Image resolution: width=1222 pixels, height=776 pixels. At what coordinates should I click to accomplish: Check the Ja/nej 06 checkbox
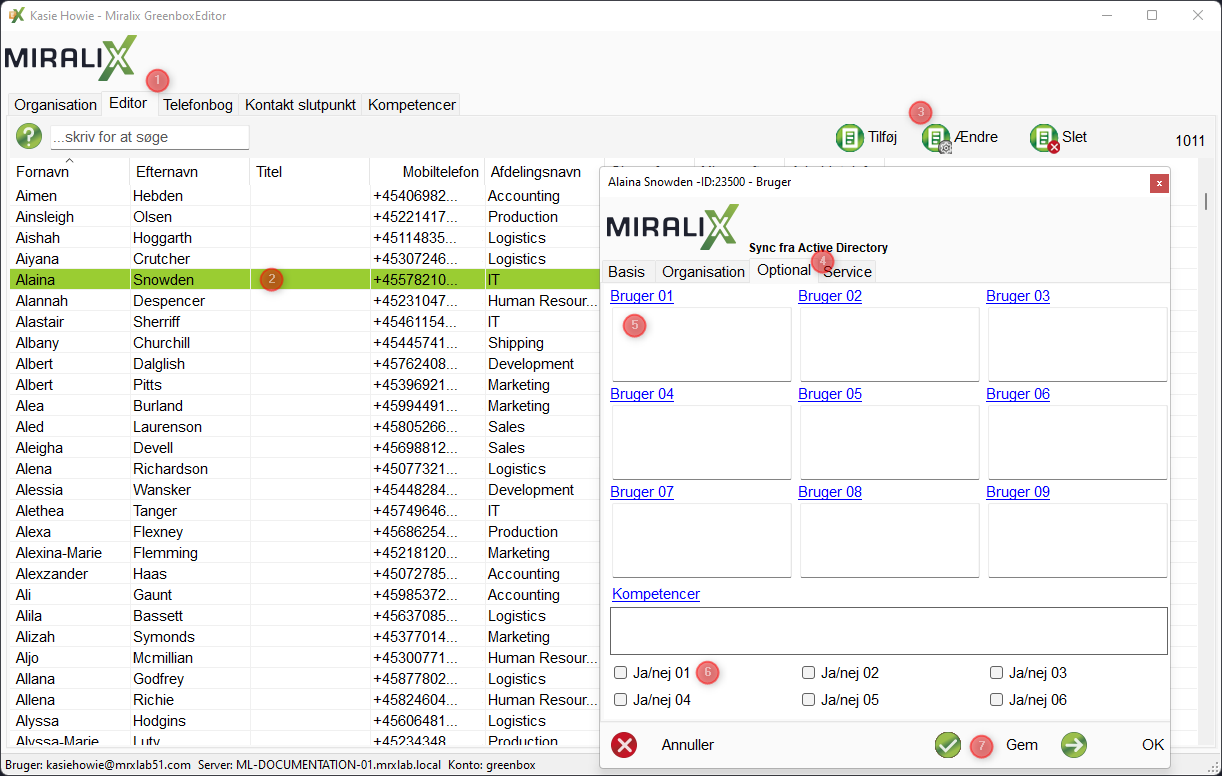tap(997, 700)
